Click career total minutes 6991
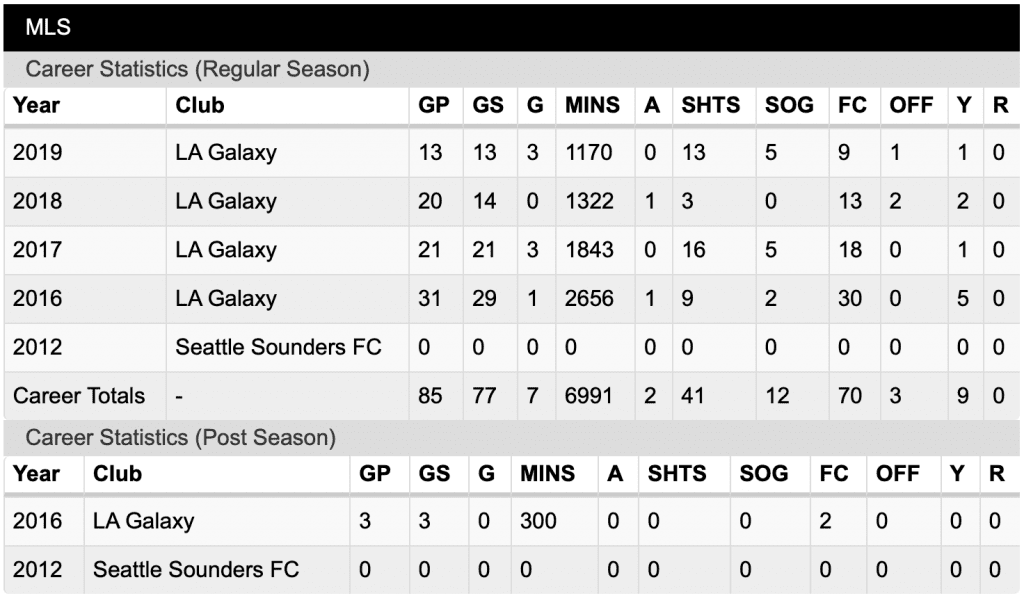 click(x=588, y=396)
